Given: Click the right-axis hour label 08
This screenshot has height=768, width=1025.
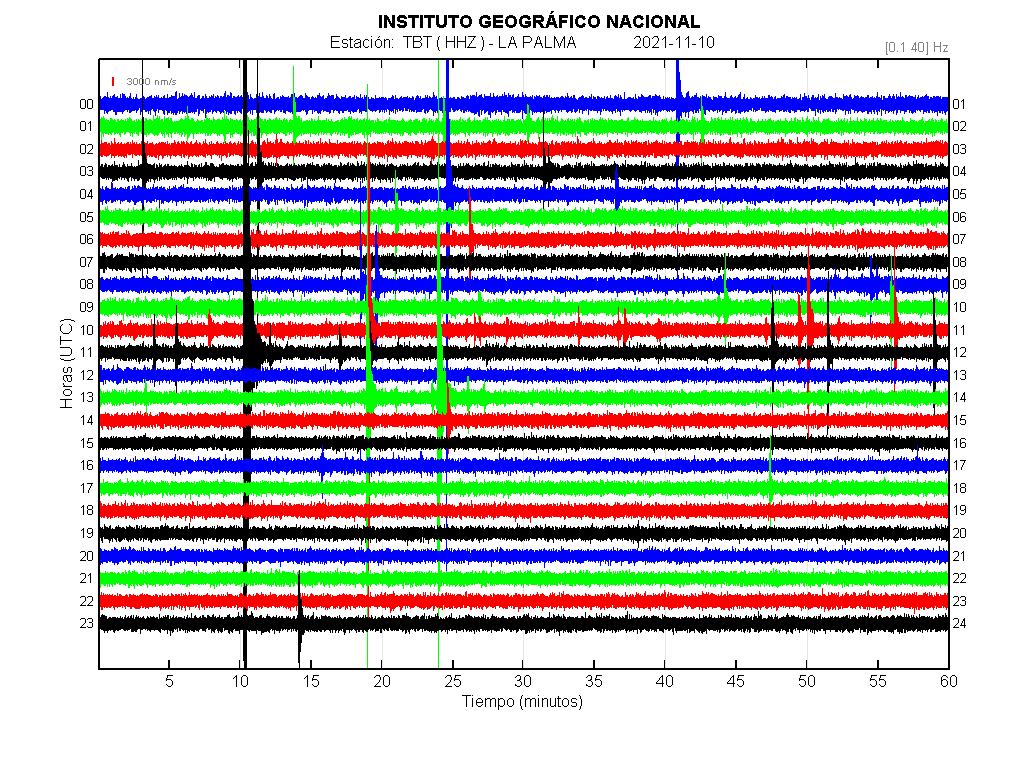Looking at the screenshot, I should 959,262.
